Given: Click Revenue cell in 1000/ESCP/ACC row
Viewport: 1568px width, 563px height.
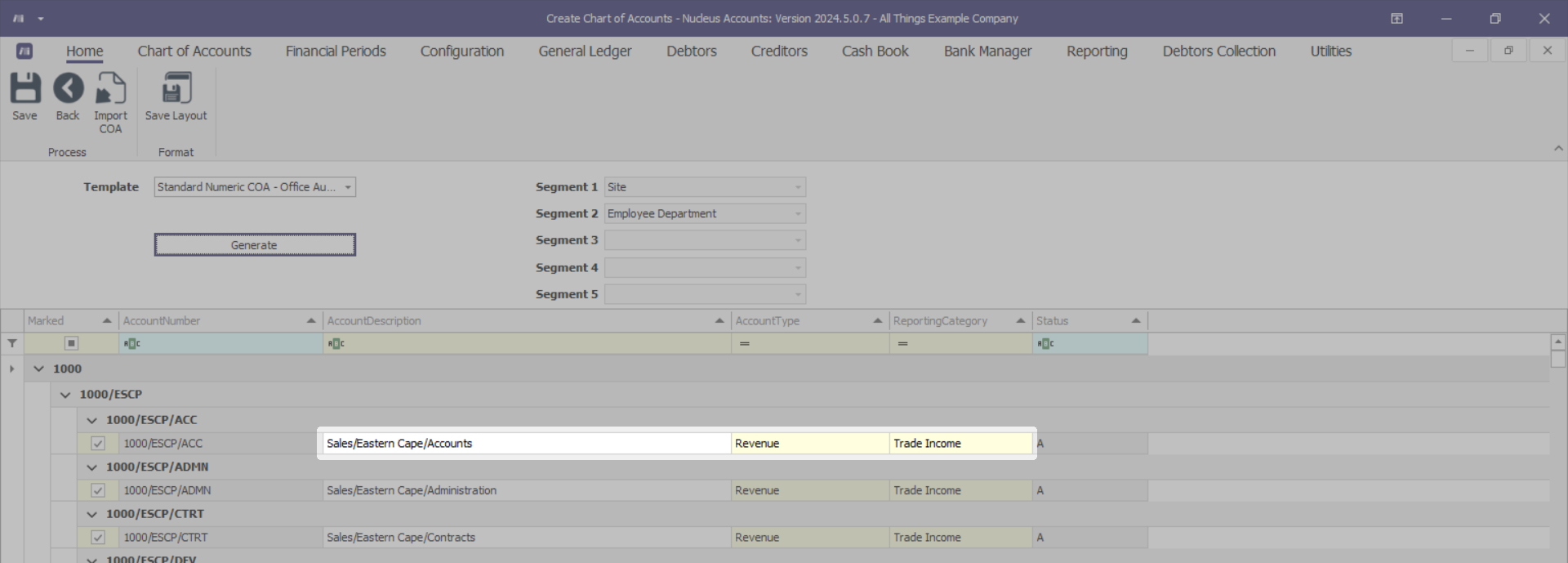Looking at the screenshot, I should coord(810,444).
